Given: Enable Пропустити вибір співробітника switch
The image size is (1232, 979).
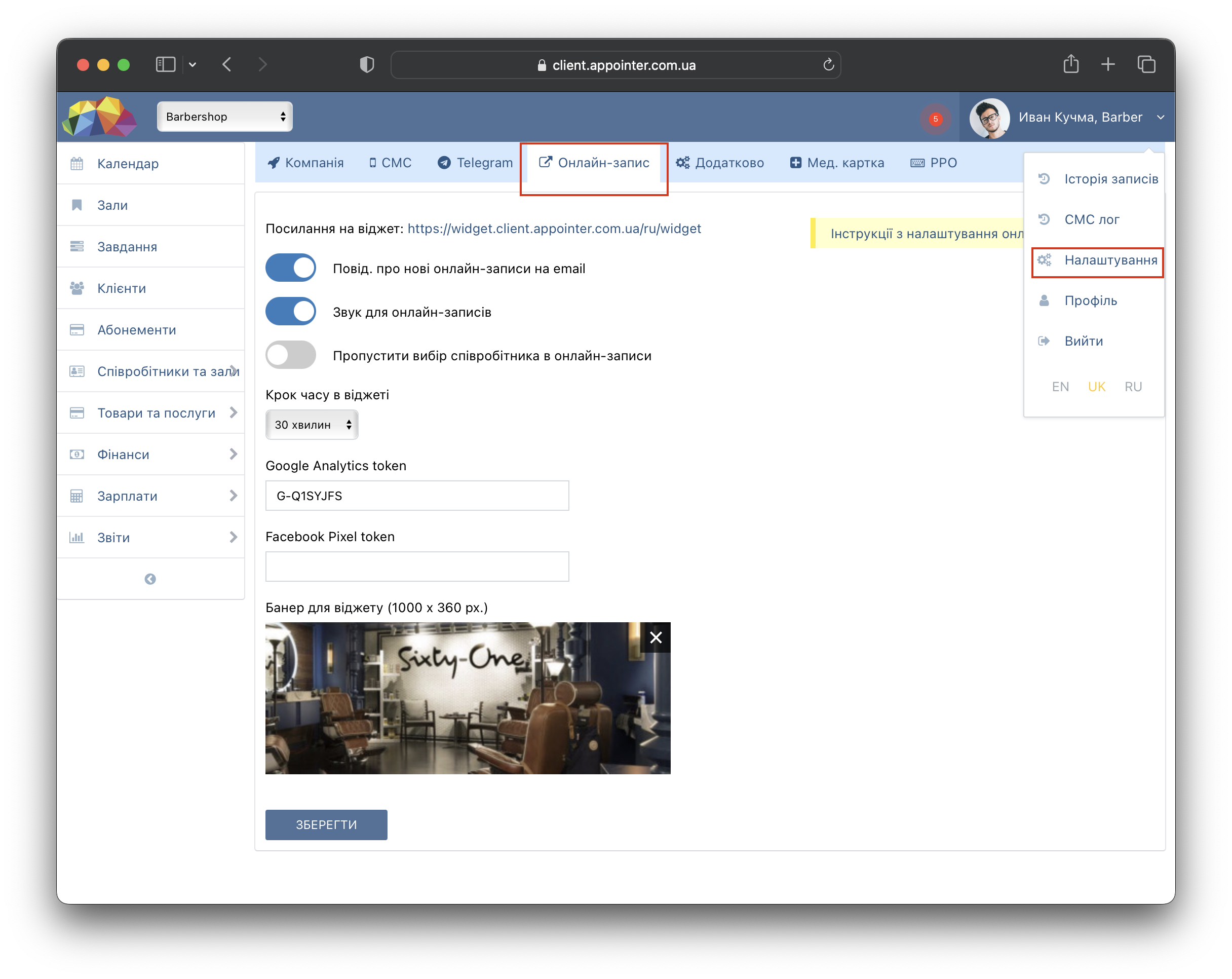Looking at the screenshot, I should (291, 355).
